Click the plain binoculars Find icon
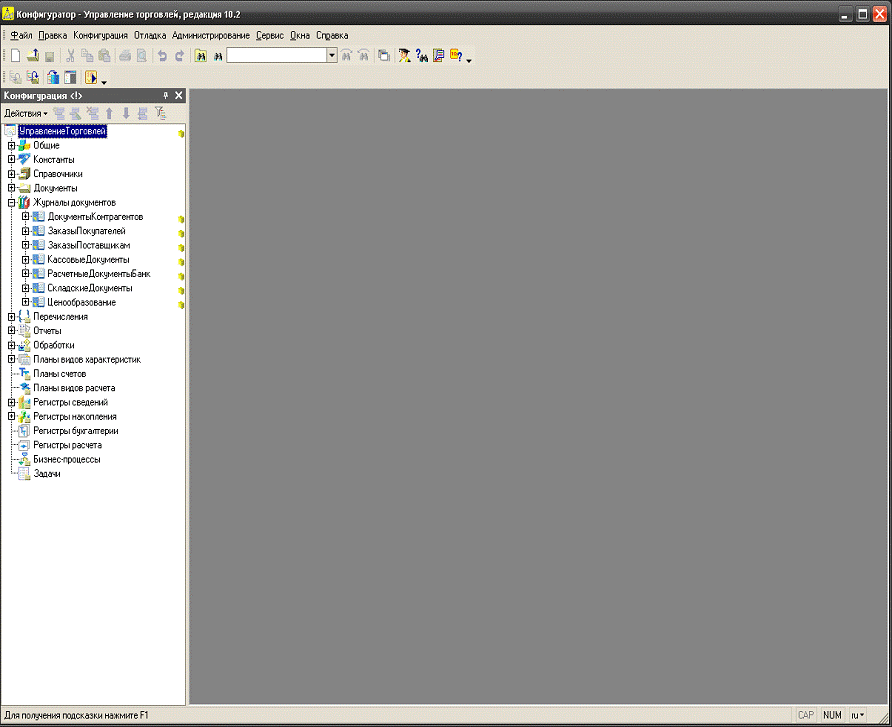The height and width of the screenshot is (727, 892). point(218,56)
